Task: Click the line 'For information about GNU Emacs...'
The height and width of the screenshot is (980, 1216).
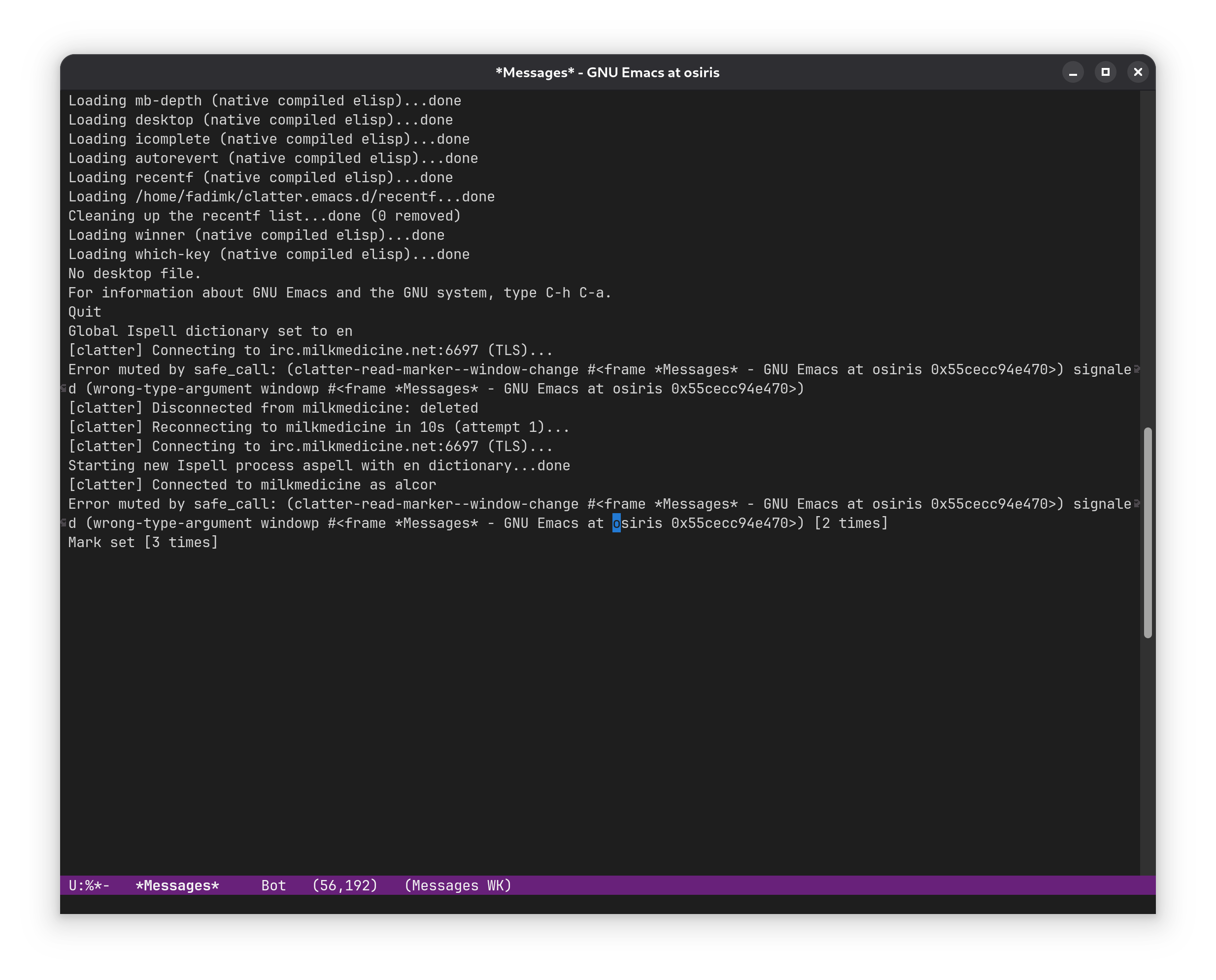Action: (340, 293)
